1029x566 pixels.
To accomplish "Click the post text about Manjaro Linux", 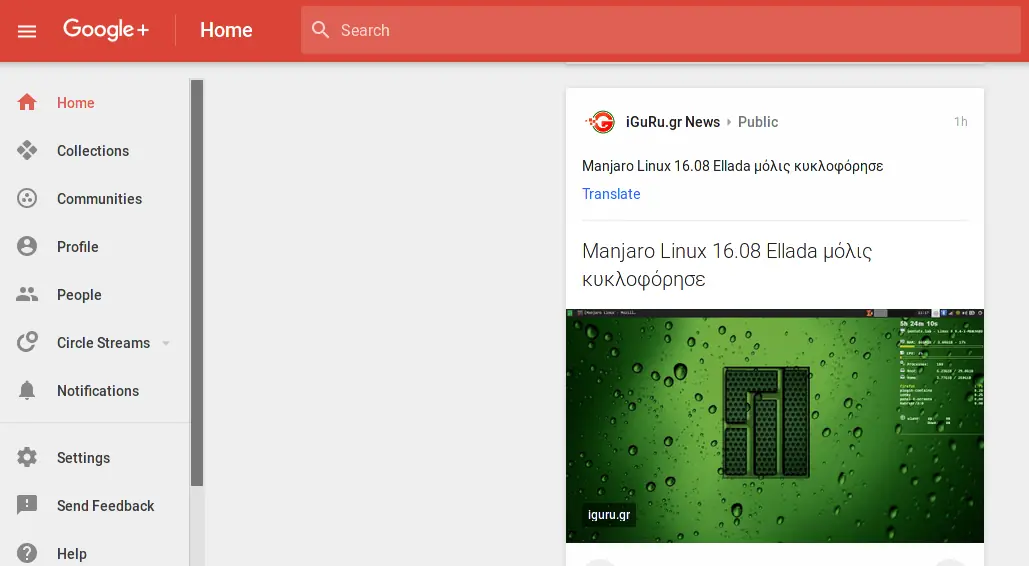I will coord(732,165).
